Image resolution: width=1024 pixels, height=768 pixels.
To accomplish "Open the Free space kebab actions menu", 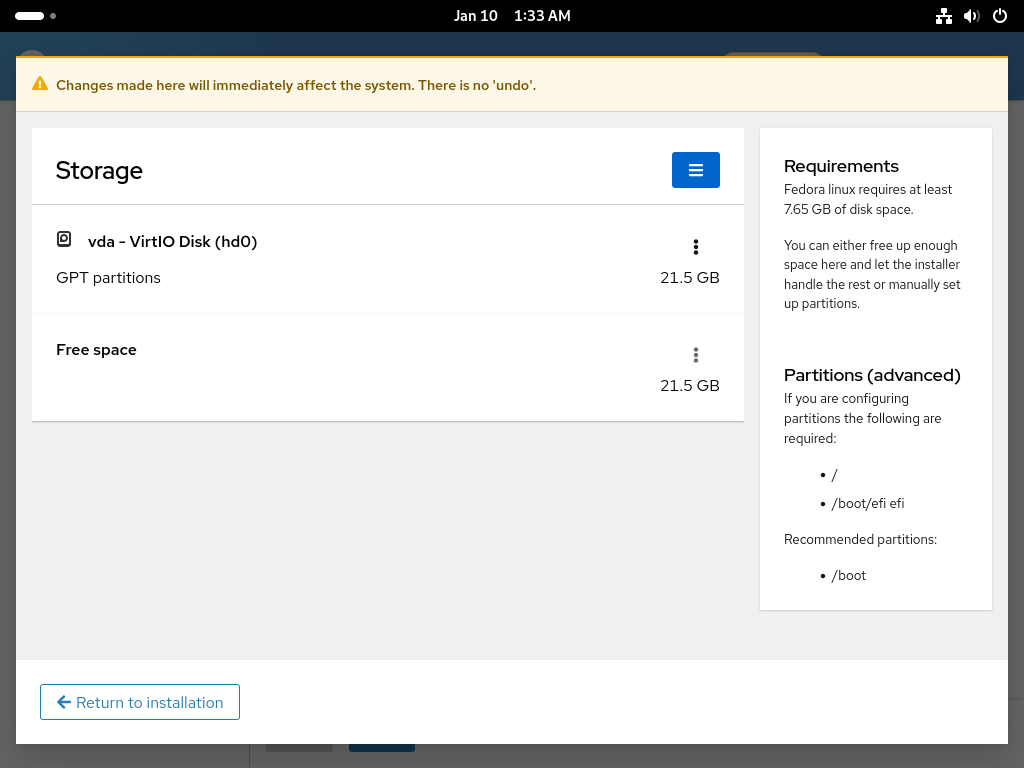I will tap(696, 355).
